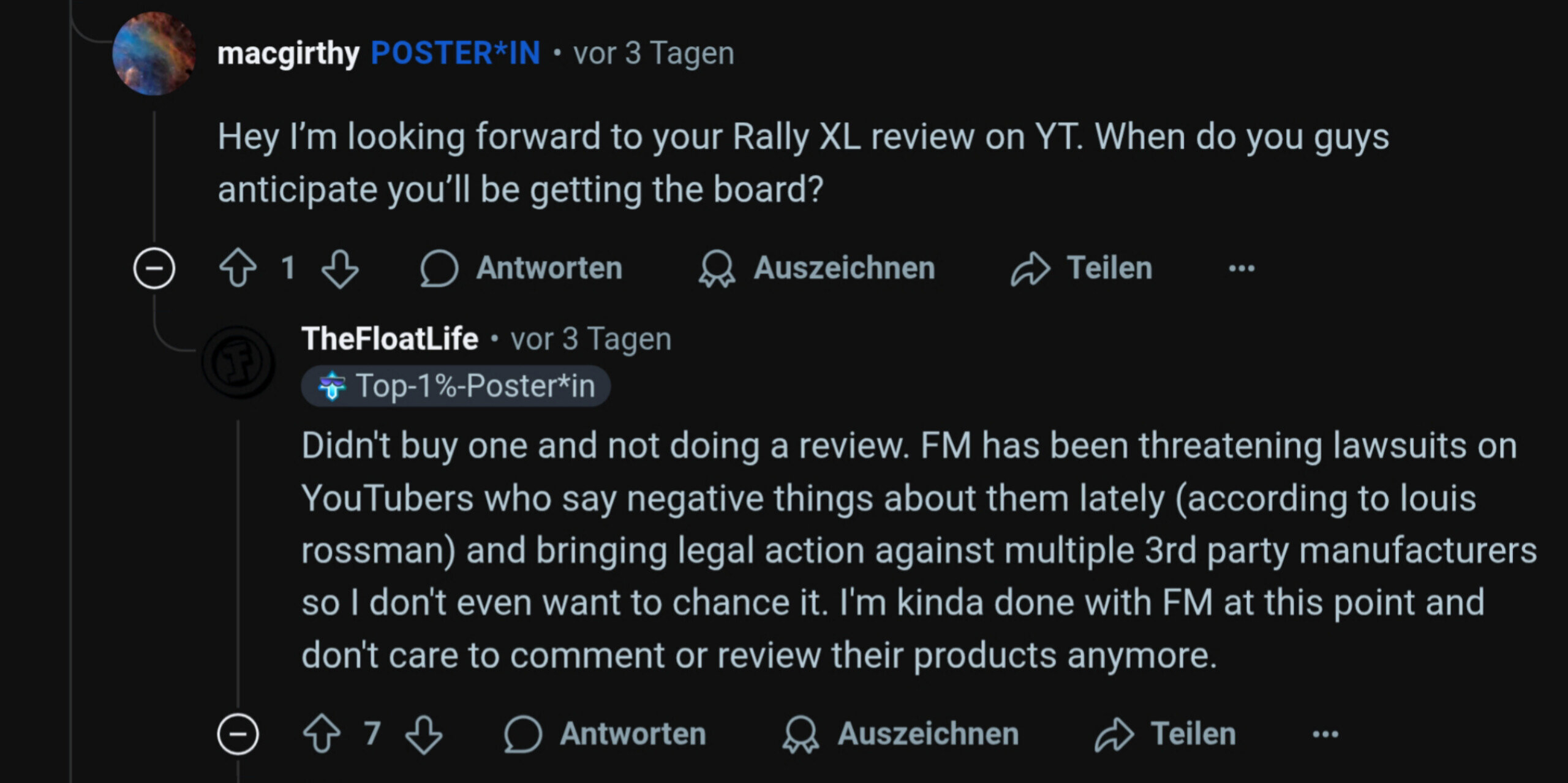Screen dimensions: 1568x783
Task: Open TheFloatLife username link
Action: (x=390, y=339)
